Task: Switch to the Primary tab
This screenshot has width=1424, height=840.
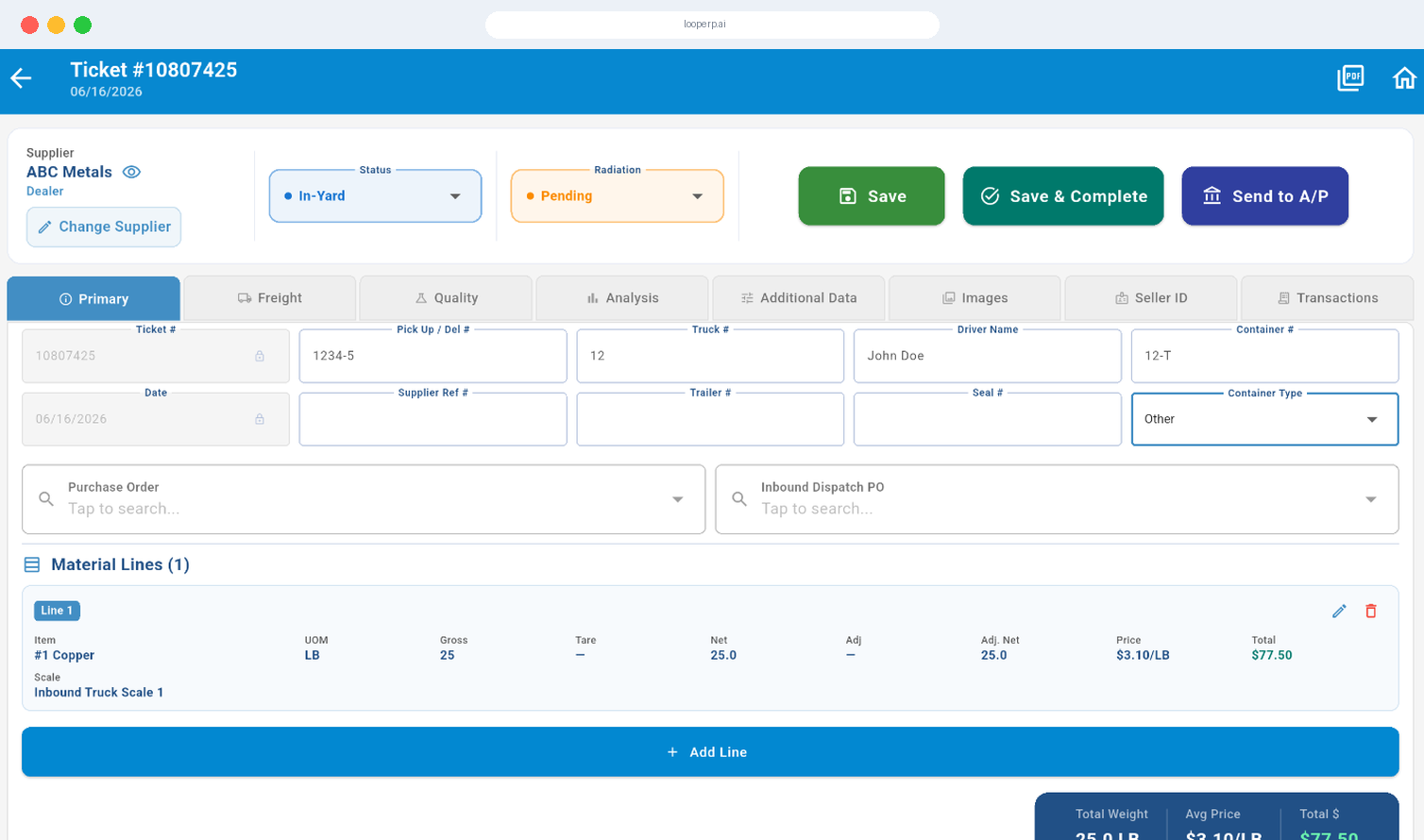Action: [x=93, y=298]
